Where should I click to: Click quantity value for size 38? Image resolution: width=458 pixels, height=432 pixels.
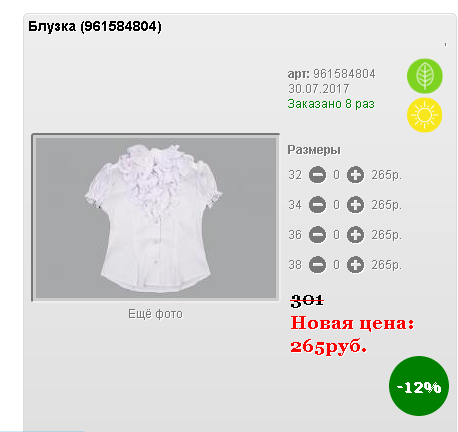pos(336,265)
